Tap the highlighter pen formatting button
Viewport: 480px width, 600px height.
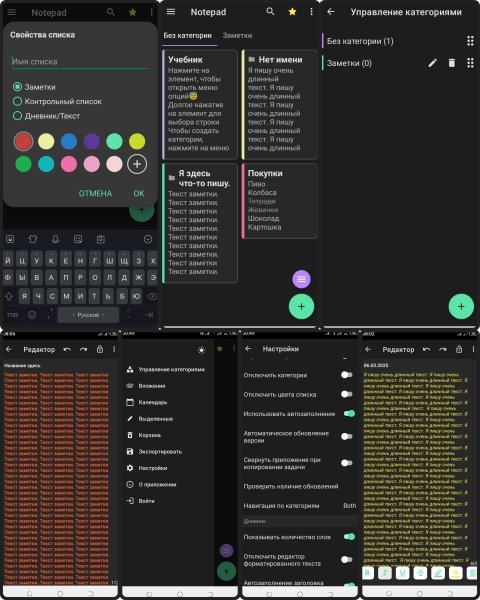point(438,573)
